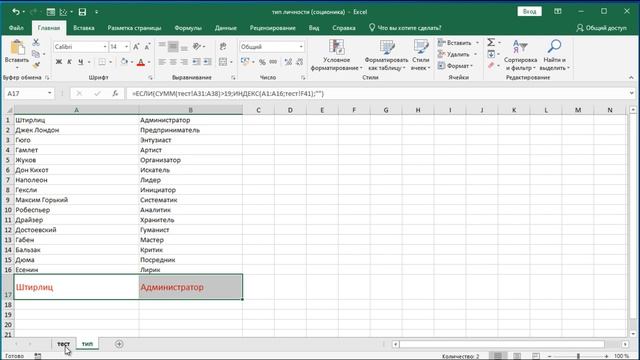Click the red font color letter A

tap(141, 62)
